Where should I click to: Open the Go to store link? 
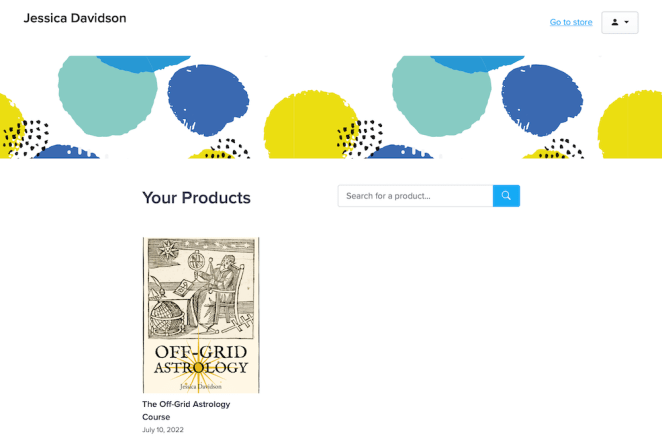[571, 22]
